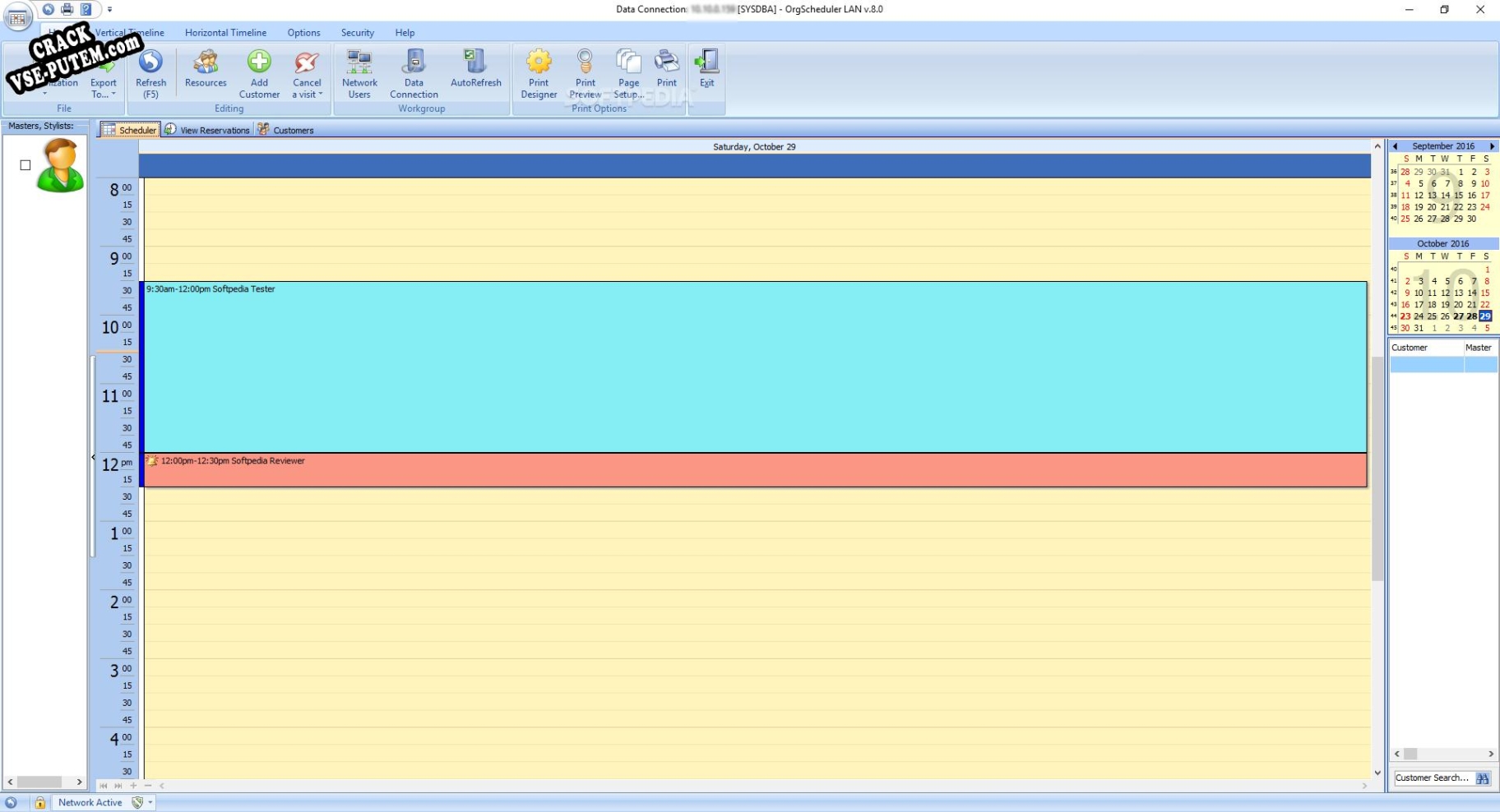The height and width of the screenshot is (812, 1500).
Task: Launch the Print Designer
Action: 539,73
